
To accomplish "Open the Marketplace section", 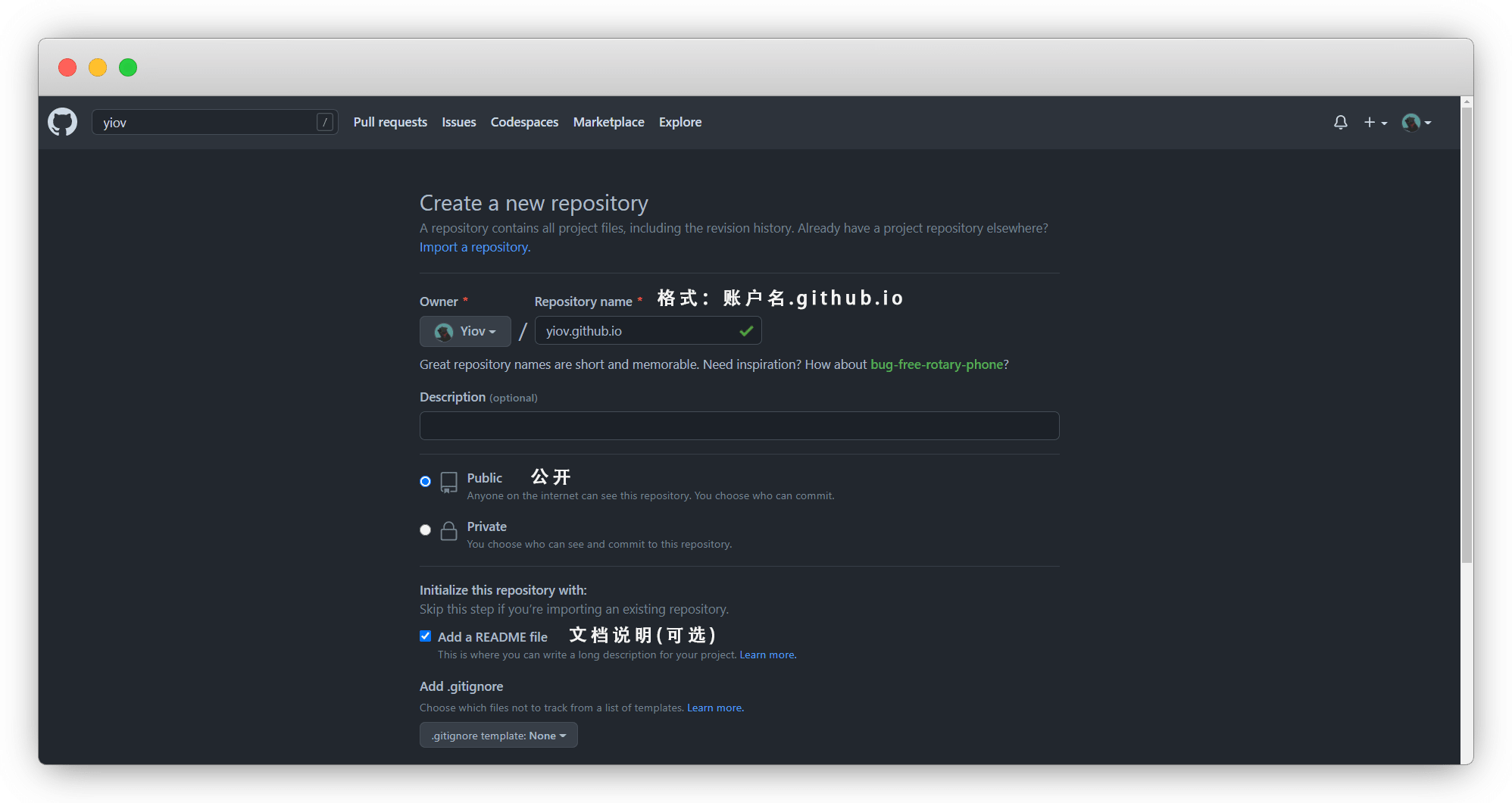I will [608, 122].
